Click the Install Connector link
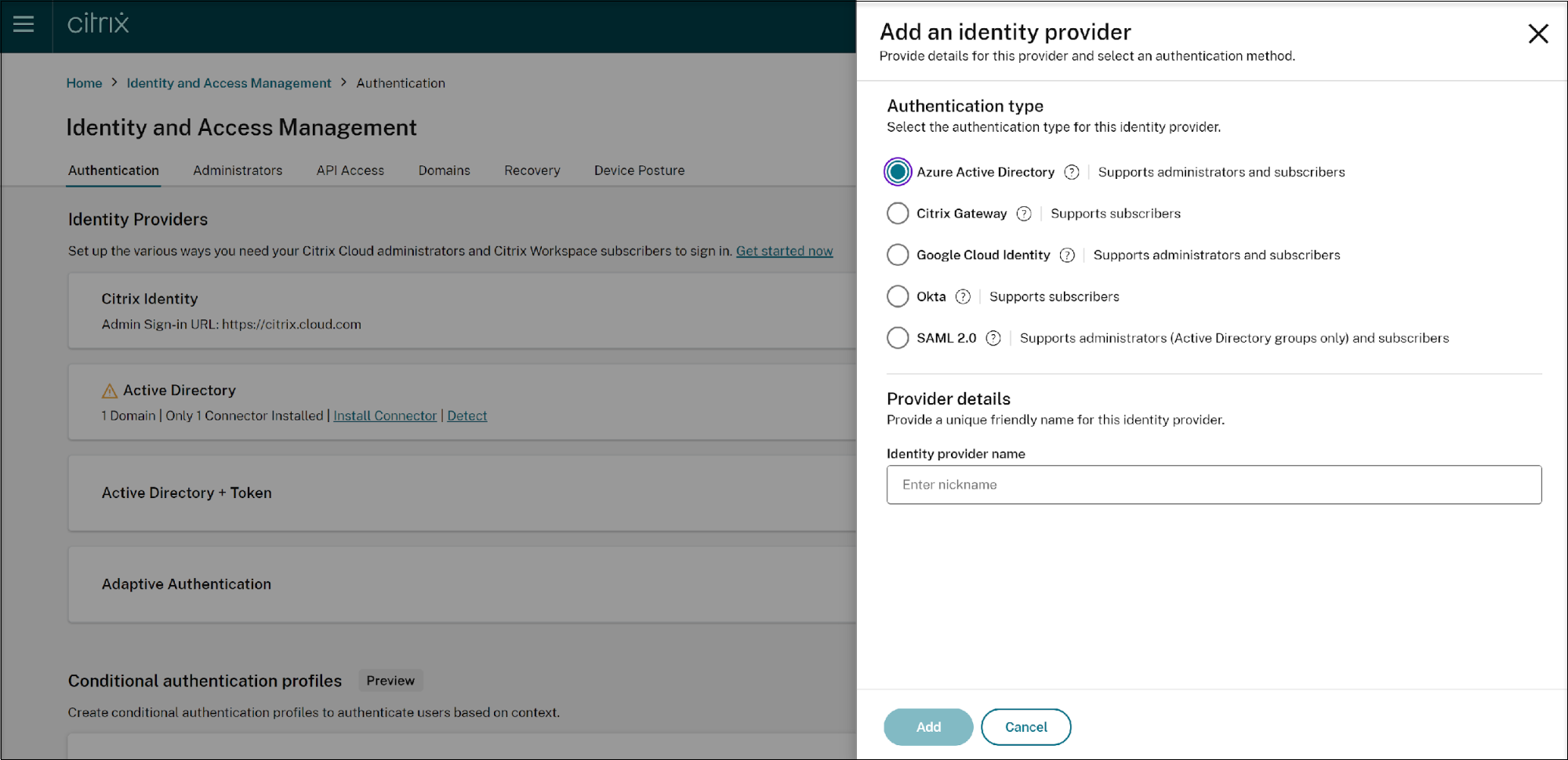Screen dimensions: 1568x760 385,416
